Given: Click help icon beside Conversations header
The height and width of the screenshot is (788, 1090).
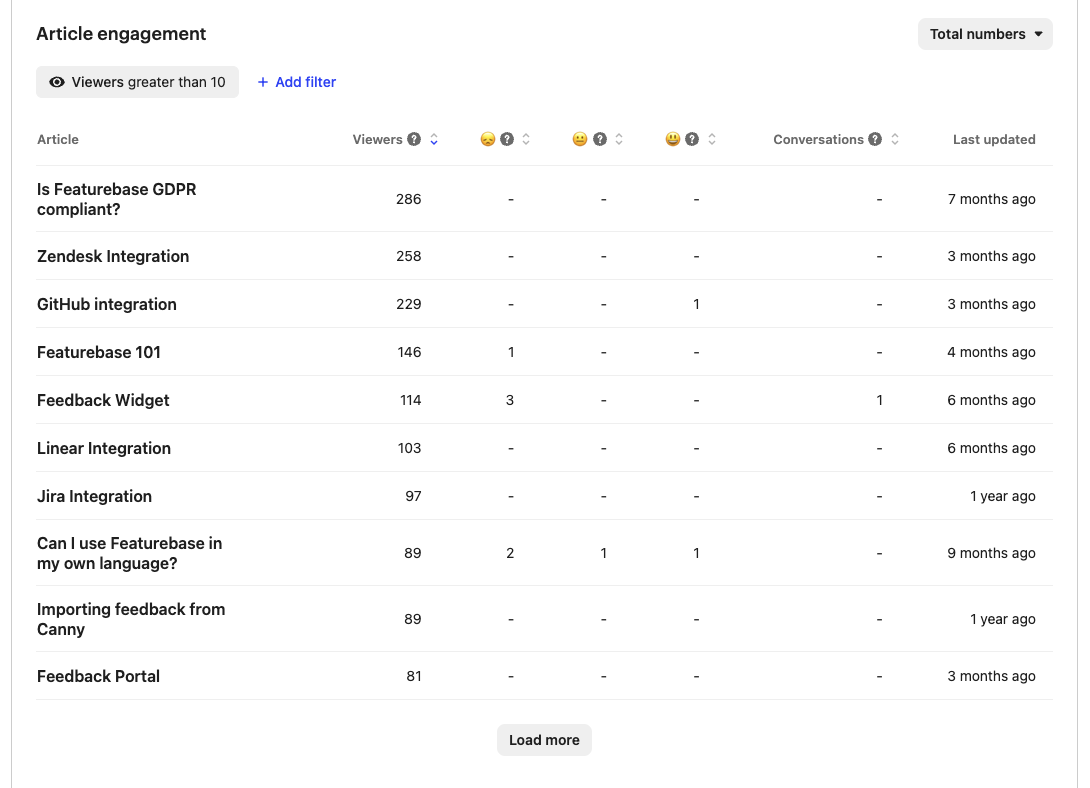Looking at the screenshot, I should tap(875, 140).
